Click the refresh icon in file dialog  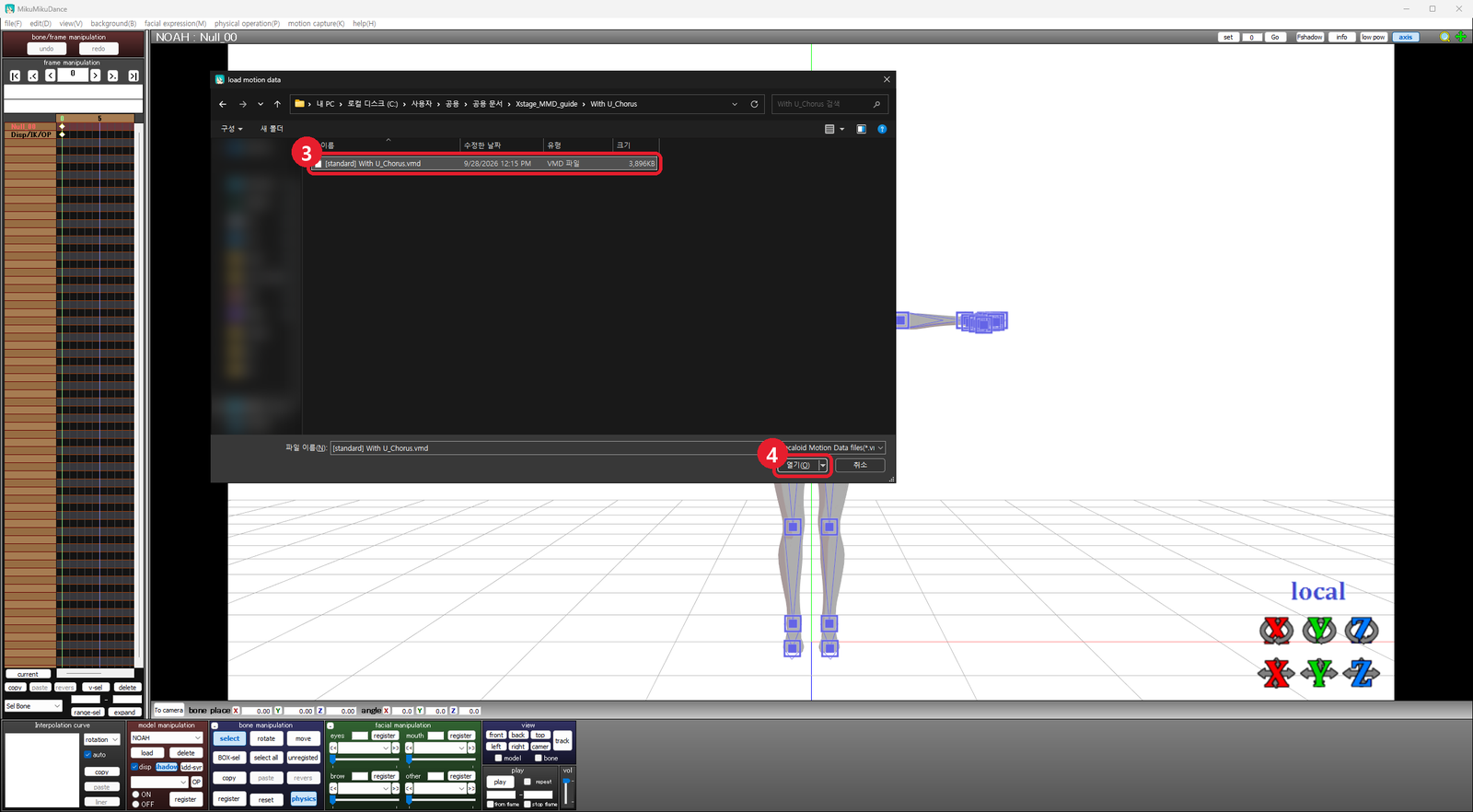pos(754,104)
